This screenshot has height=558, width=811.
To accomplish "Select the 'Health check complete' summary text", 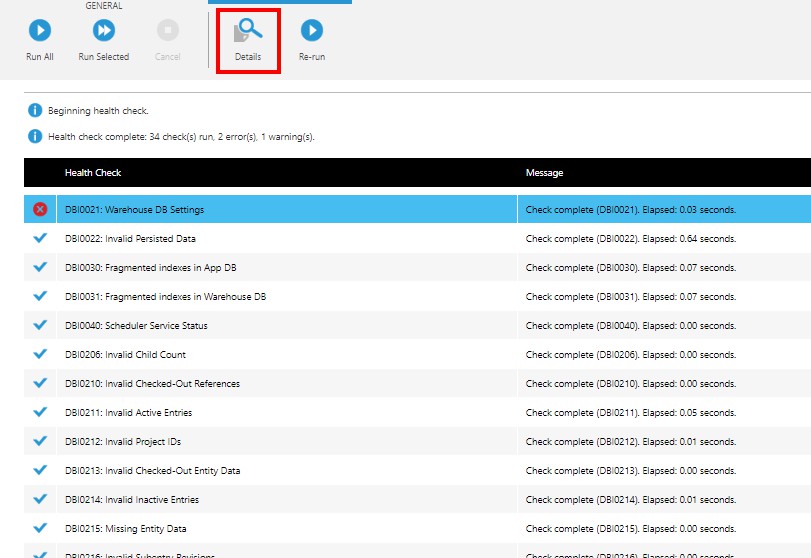I will pyautogui.click(x=181, y=137).
